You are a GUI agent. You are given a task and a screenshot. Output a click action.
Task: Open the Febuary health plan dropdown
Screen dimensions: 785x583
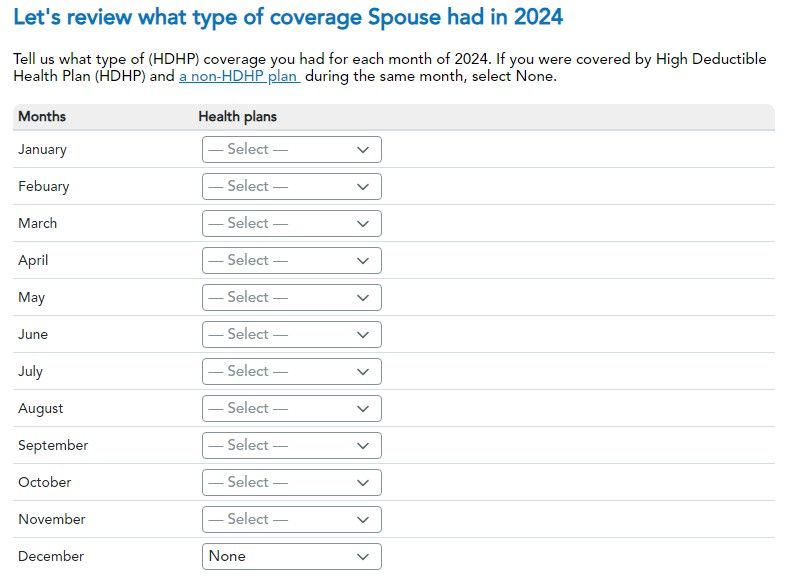(x=291, y=186)
